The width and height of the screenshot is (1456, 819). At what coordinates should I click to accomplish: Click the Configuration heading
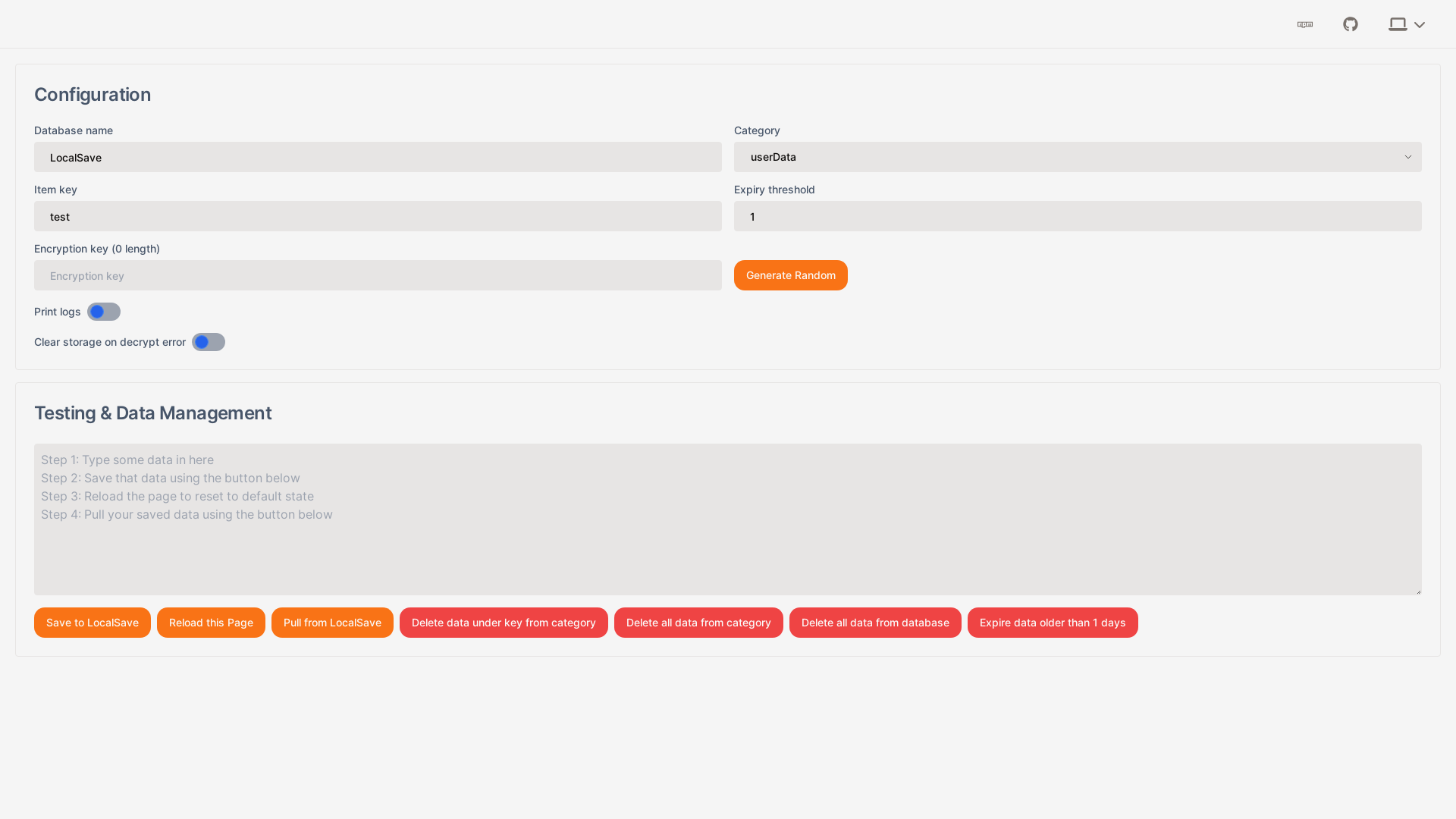click(93, 95)
